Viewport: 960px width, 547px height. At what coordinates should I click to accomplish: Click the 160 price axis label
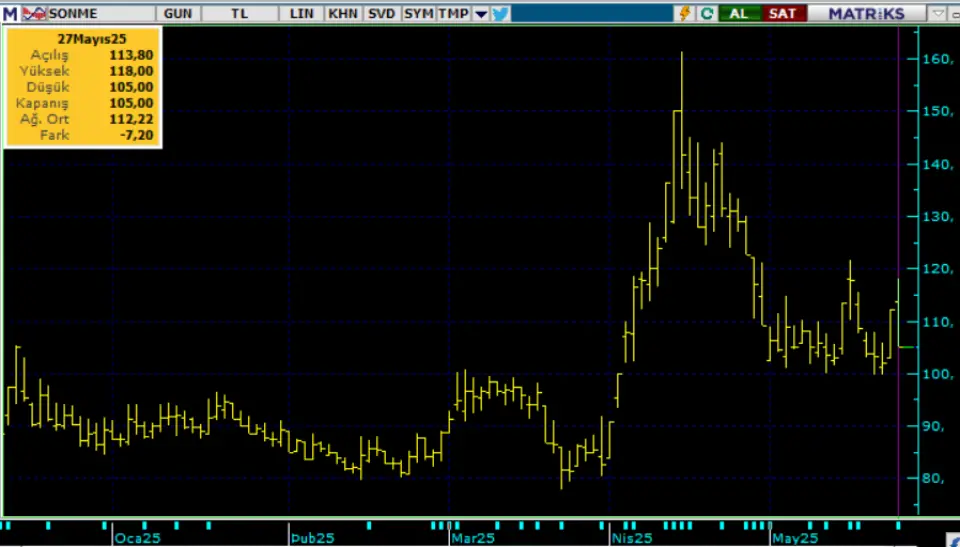(x=939, y=59)
